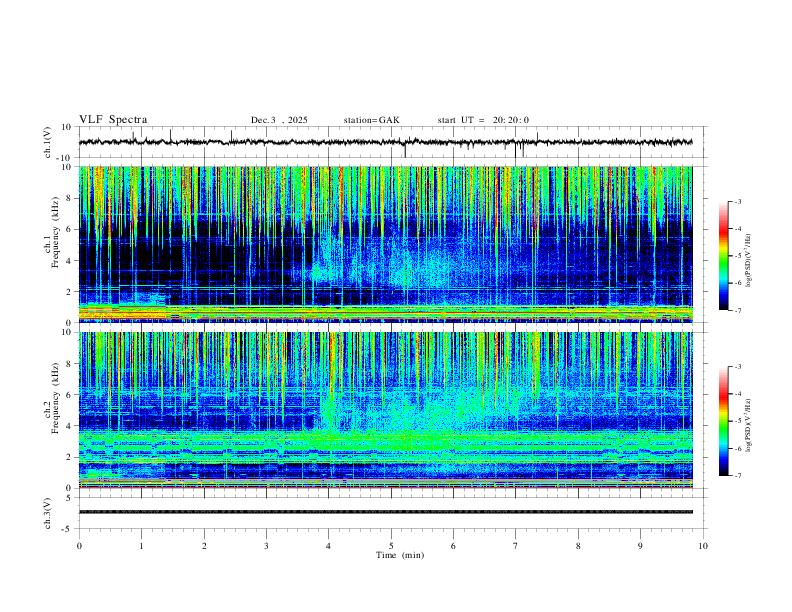The height and width of the screenshot is (612, 792).
Task: Click the ch.1 "Frequency (kHz)" axis label
Action: 55,233
